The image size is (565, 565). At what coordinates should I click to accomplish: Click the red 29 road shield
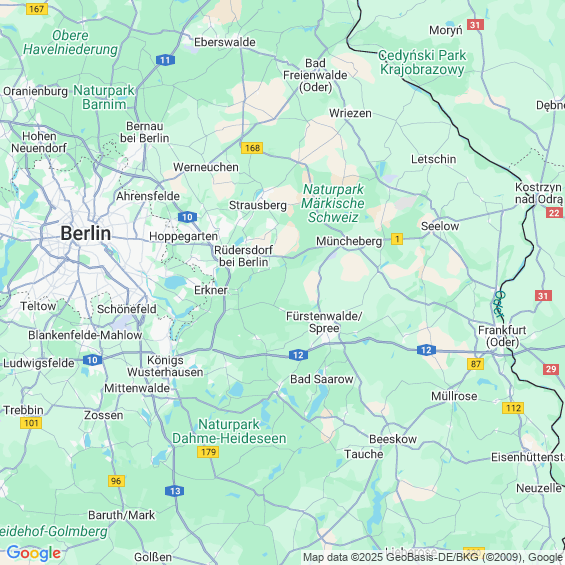coord(551,369)
